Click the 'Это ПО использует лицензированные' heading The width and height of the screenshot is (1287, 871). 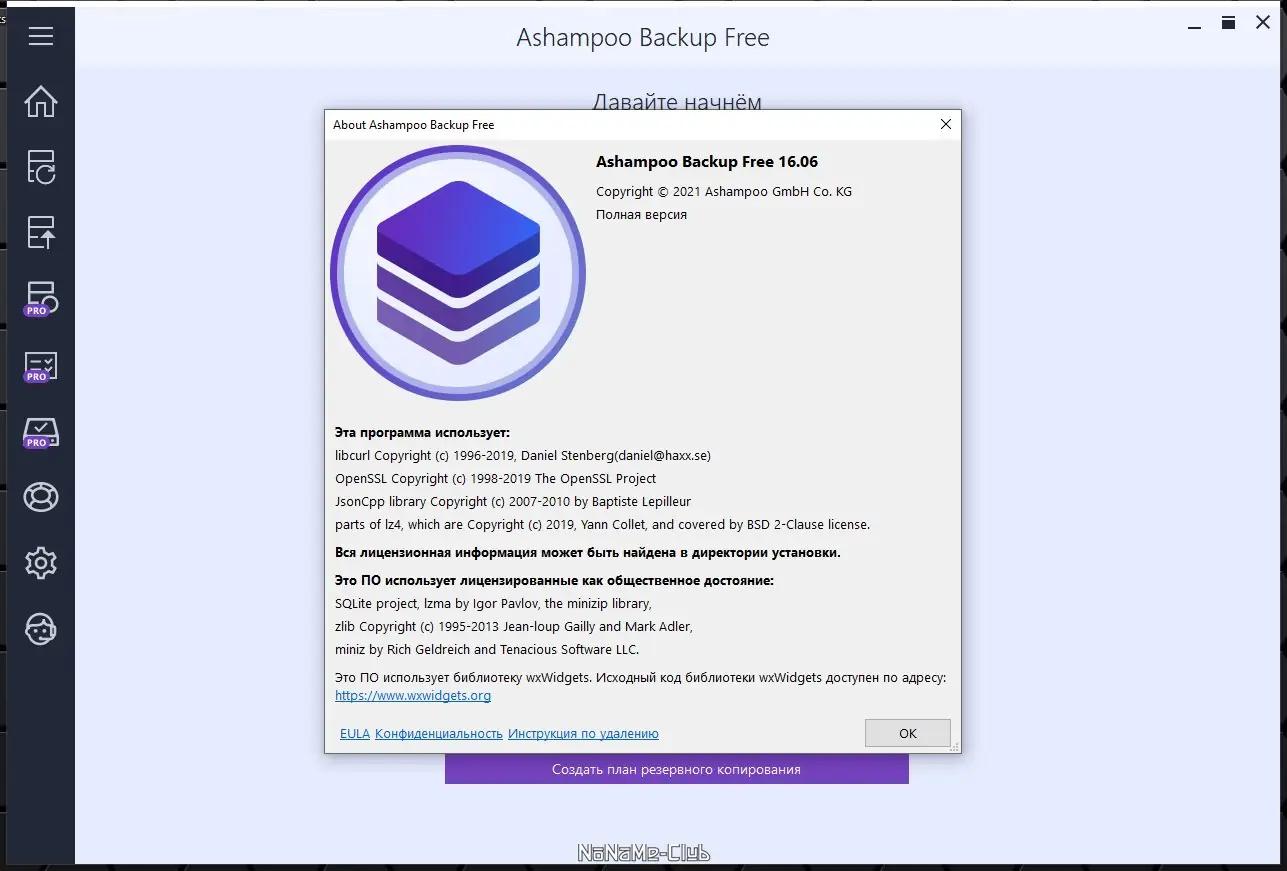pyautogui.click(x=555, y=581)
